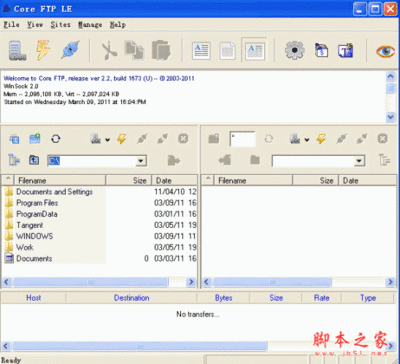
Task: Expand the local path C:\ dropdown
Action: pyautogui.click(x=141, y=161)
